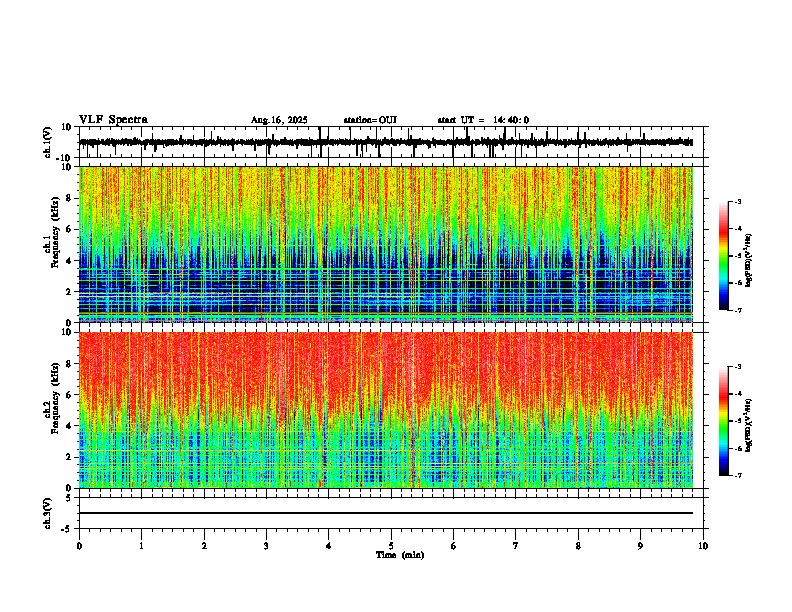Click the time axis tick label "6"
792x612 pixels.
coord(454,546)
